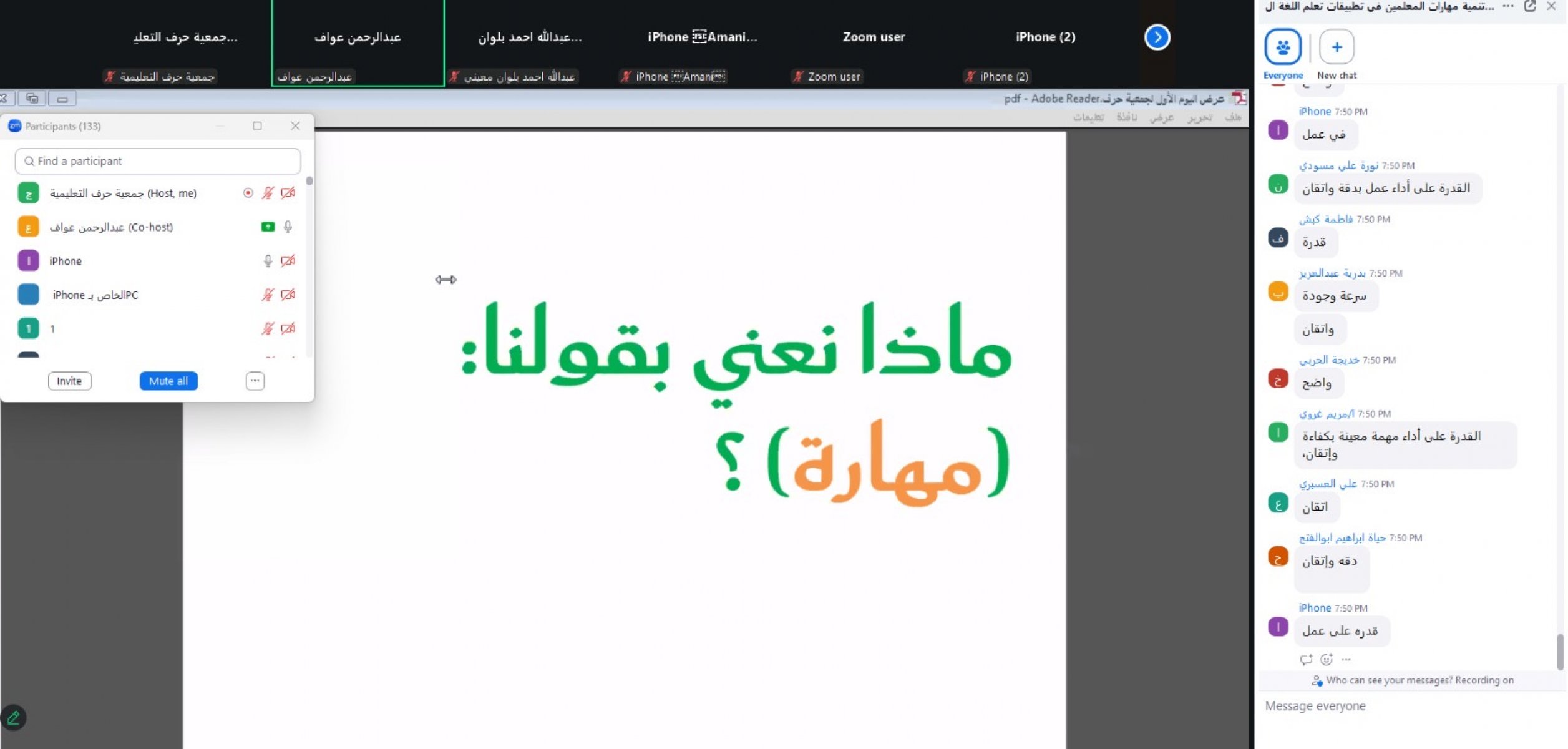Open the ملف menu in Adobe Reader
Screen dimensions: 1568x749
coord(1232,117)
